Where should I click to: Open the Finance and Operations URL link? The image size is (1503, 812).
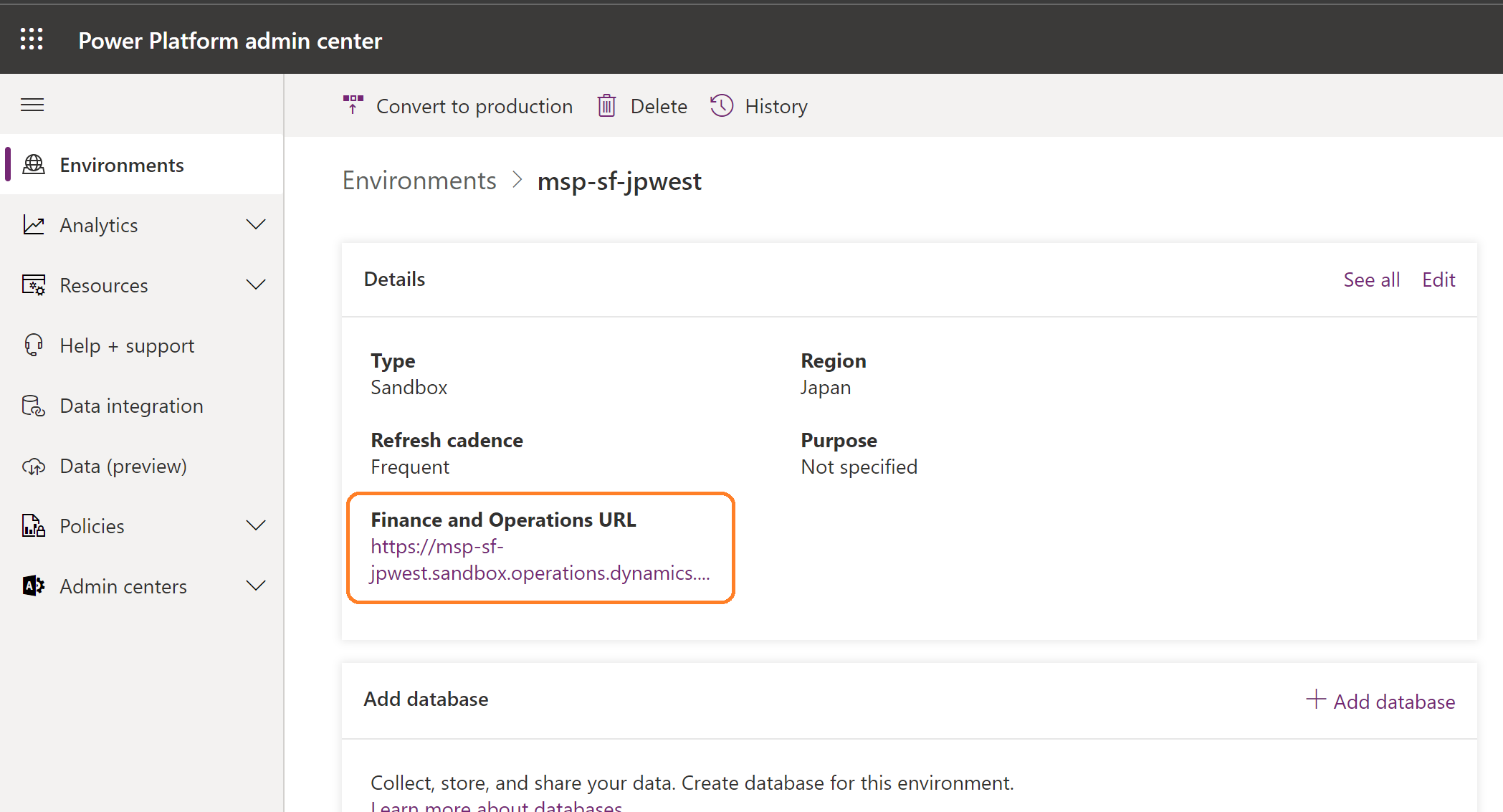click(539, 560)
